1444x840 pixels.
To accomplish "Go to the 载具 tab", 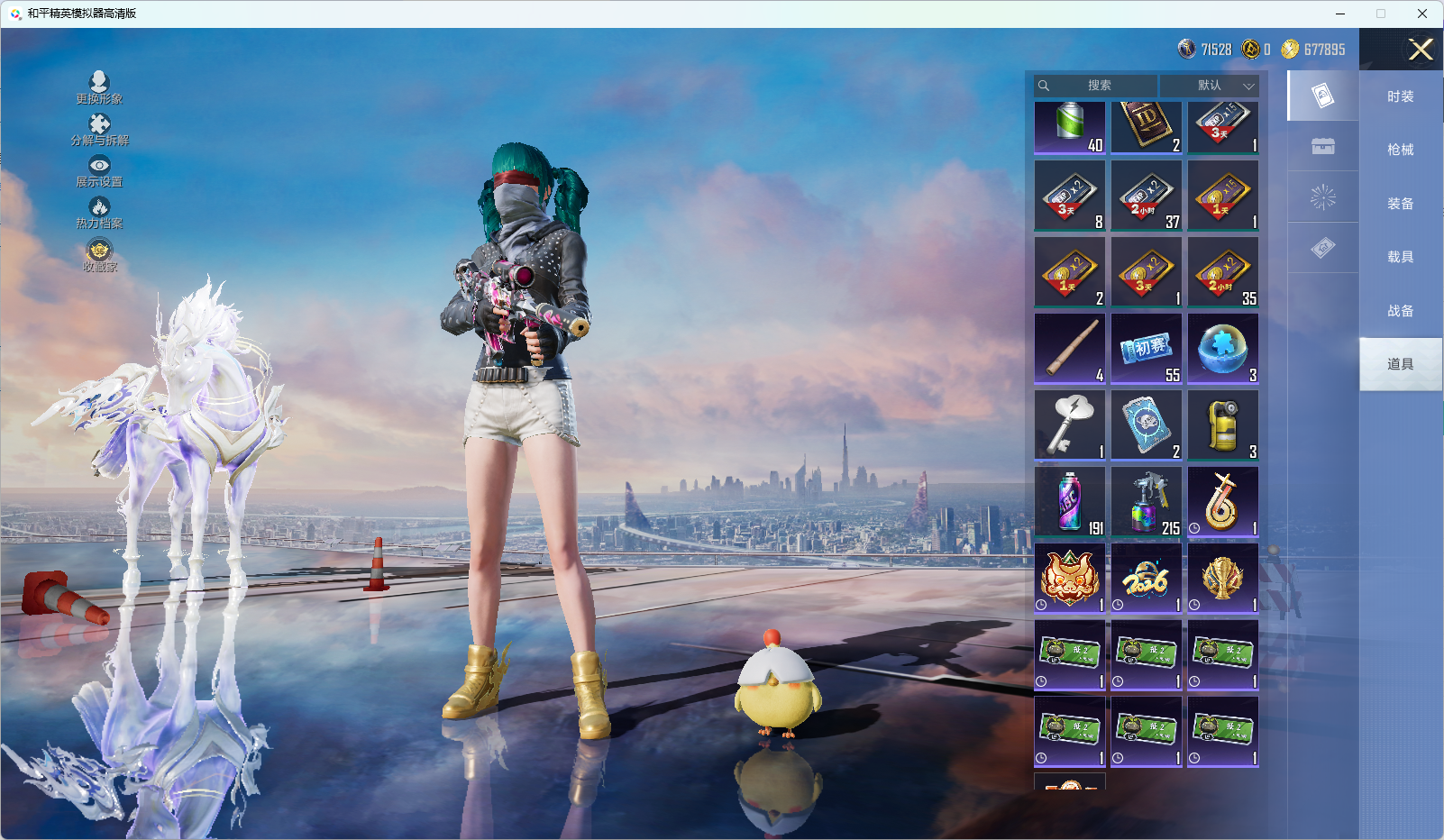I will [x=1400, y=257].
